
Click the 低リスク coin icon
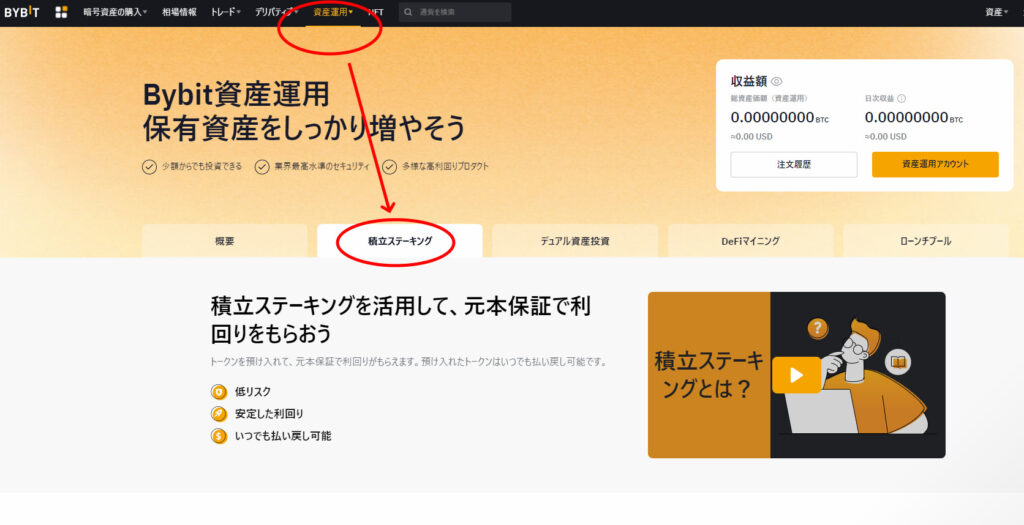(x=219, y=392)
